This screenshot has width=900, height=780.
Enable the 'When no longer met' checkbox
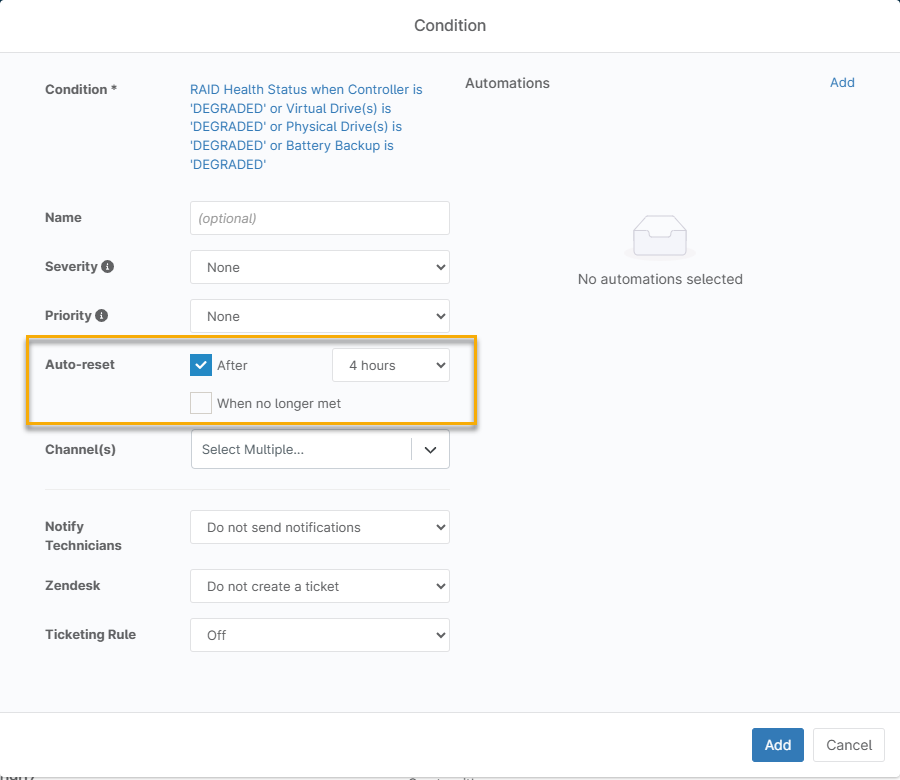tap(201, 404)
